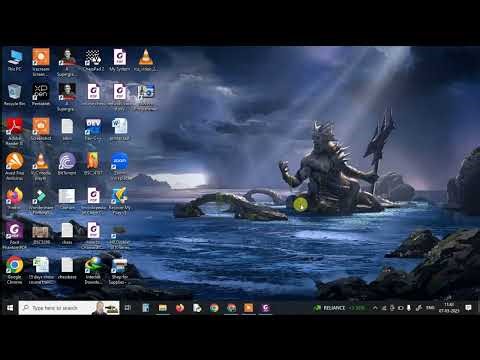This screenshot has height=360, width=480.
Task: Switch to Firefox on the taskbar
Action: pyautogui.click(x=180, y=308)
